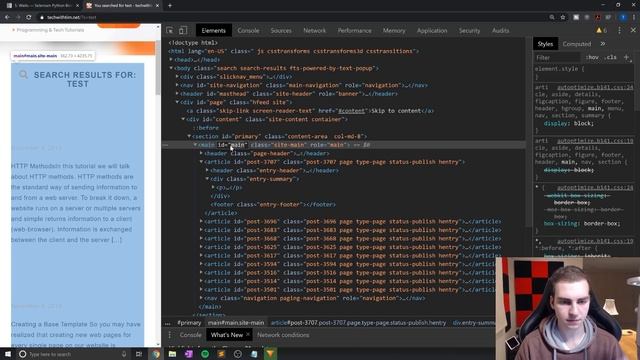Viewport: 640px width, 360px height.
Task: Open the Application tab
Action: [x=432, y=31]
